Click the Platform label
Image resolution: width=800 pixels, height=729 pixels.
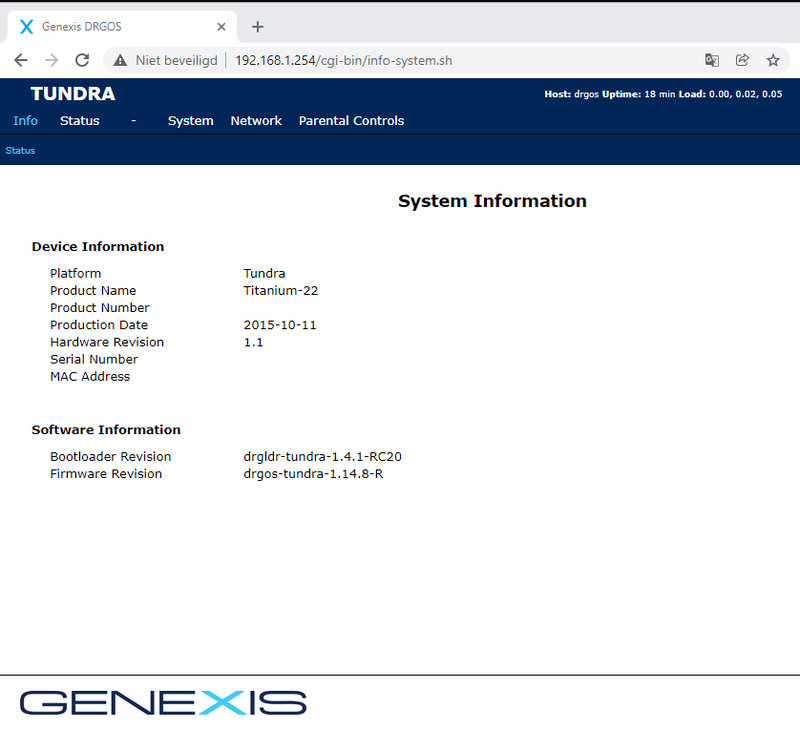[76, 273]
